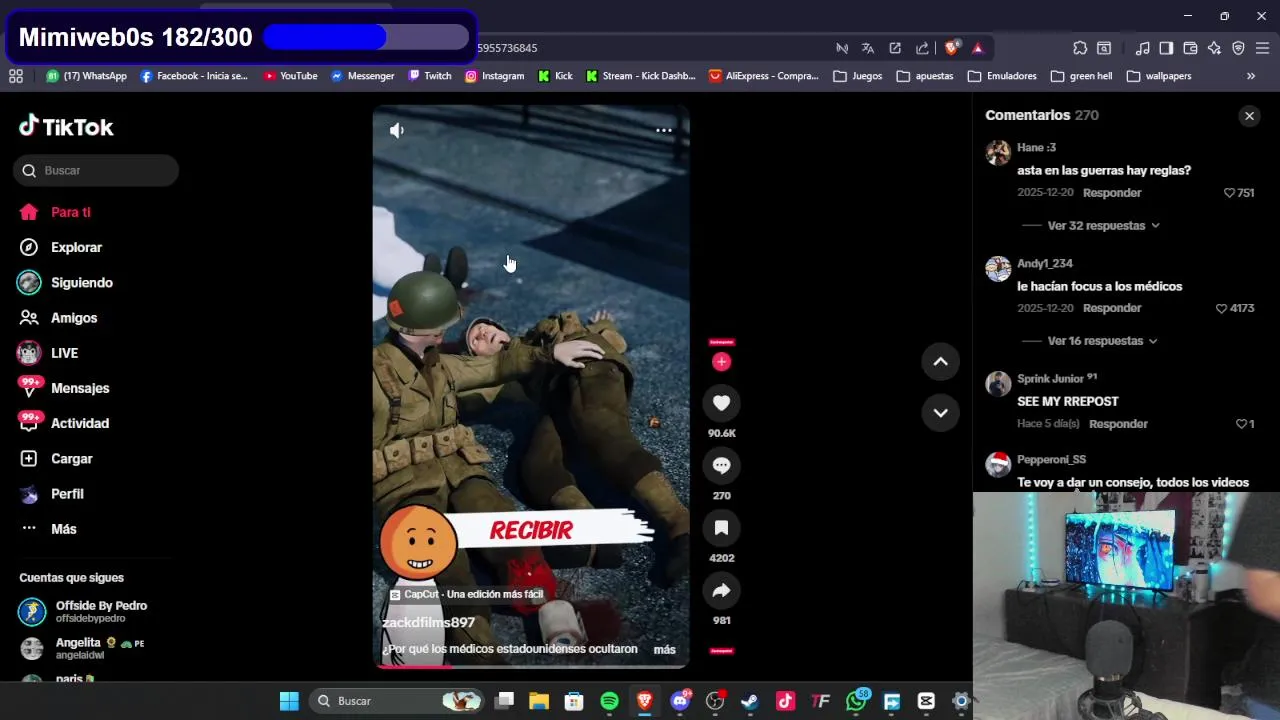This screenshot has height=720, width=1280.
Task: Focus the TikTok Buscar search field
Action: coord(97,171)
